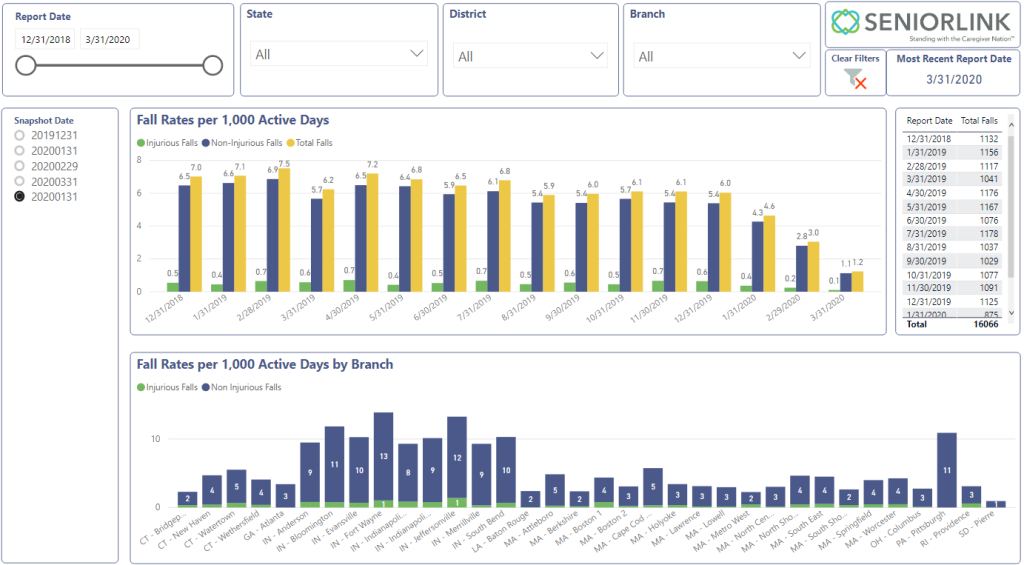Click the end date field 3/31/2020
Screen dimensions: 1024x565
point(108,39)
